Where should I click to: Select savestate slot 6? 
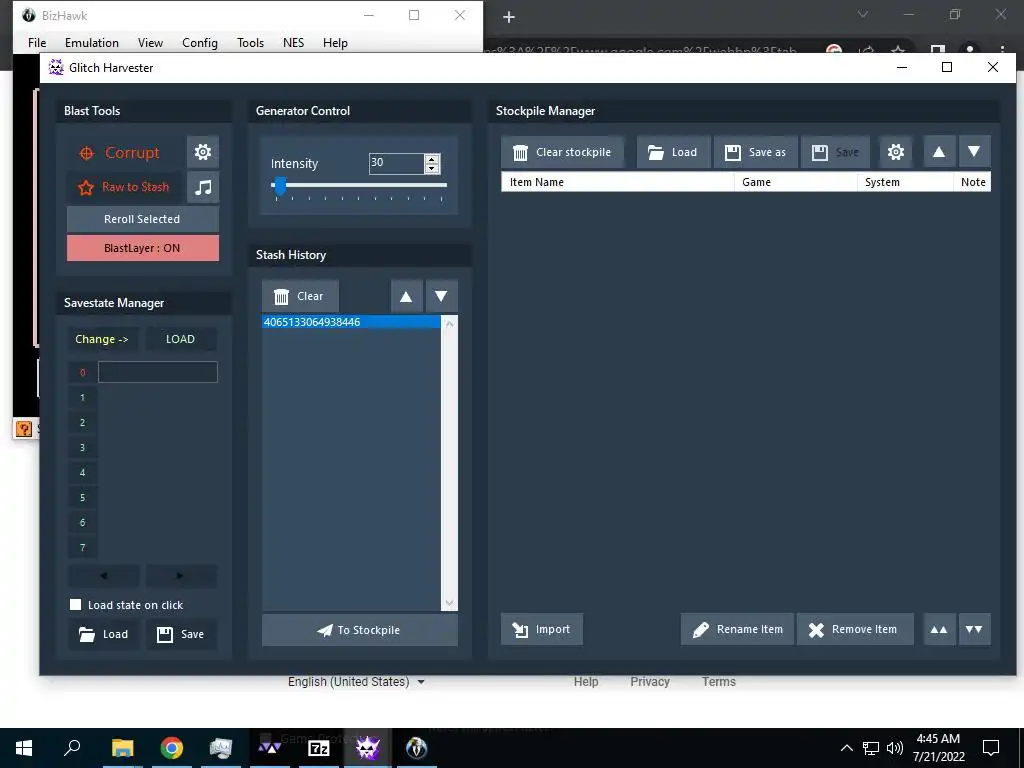pos(82,522)
